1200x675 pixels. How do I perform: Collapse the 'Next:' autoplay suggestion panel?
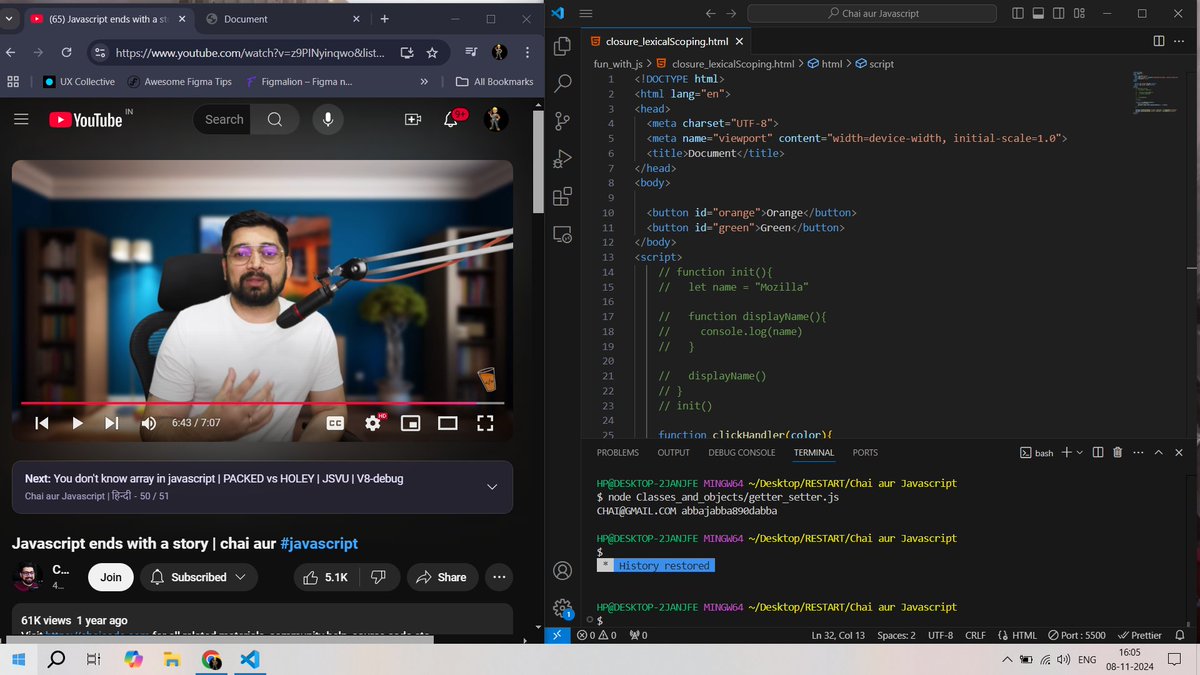tap(492, 486)
